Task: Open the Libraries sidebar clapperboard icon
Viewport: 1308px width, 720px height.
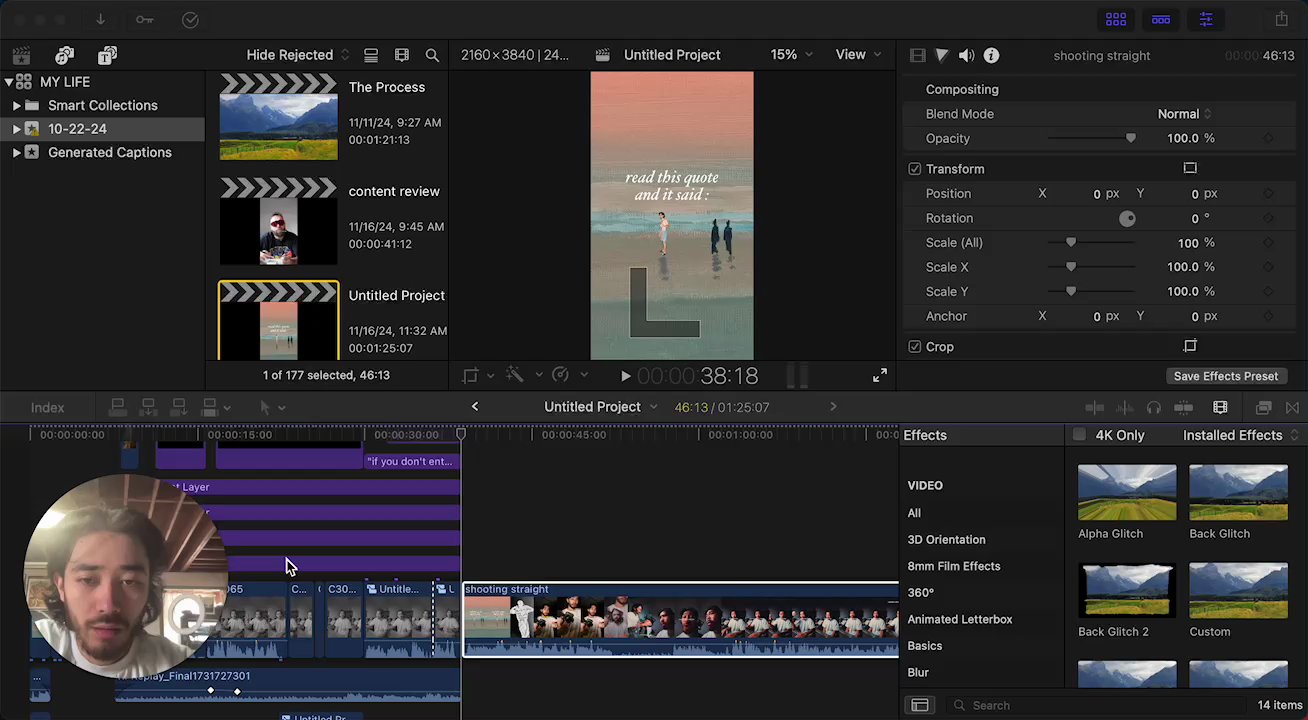Action: point(21,56)
